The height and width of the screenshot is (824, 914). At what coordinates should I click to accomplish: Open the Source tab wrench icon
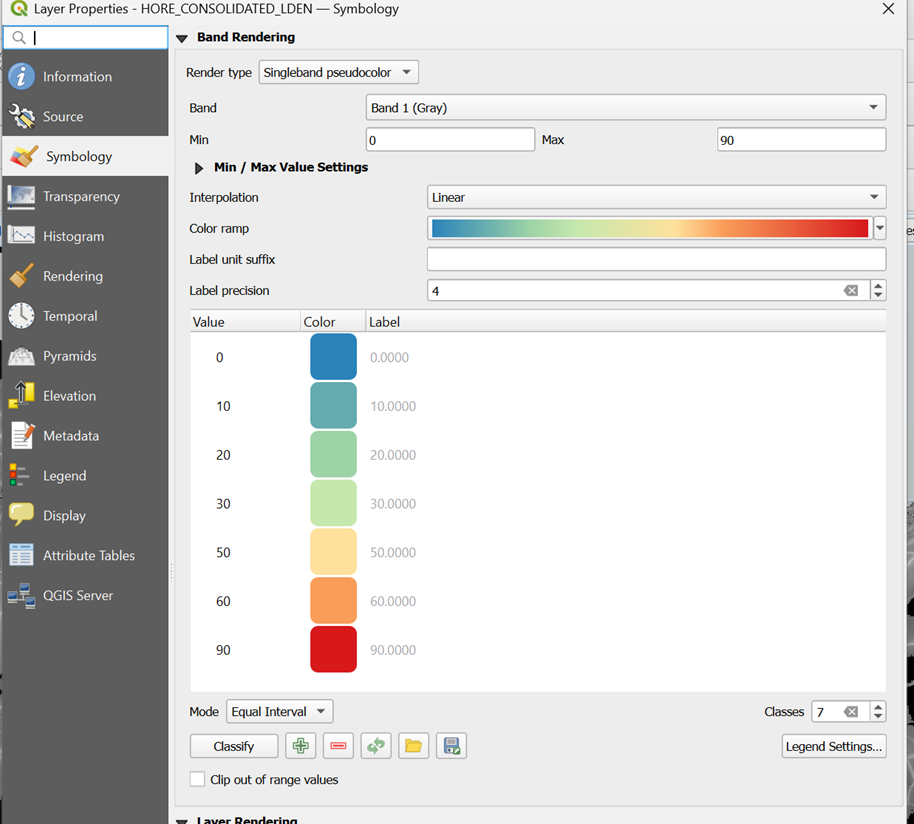[22, 116]
